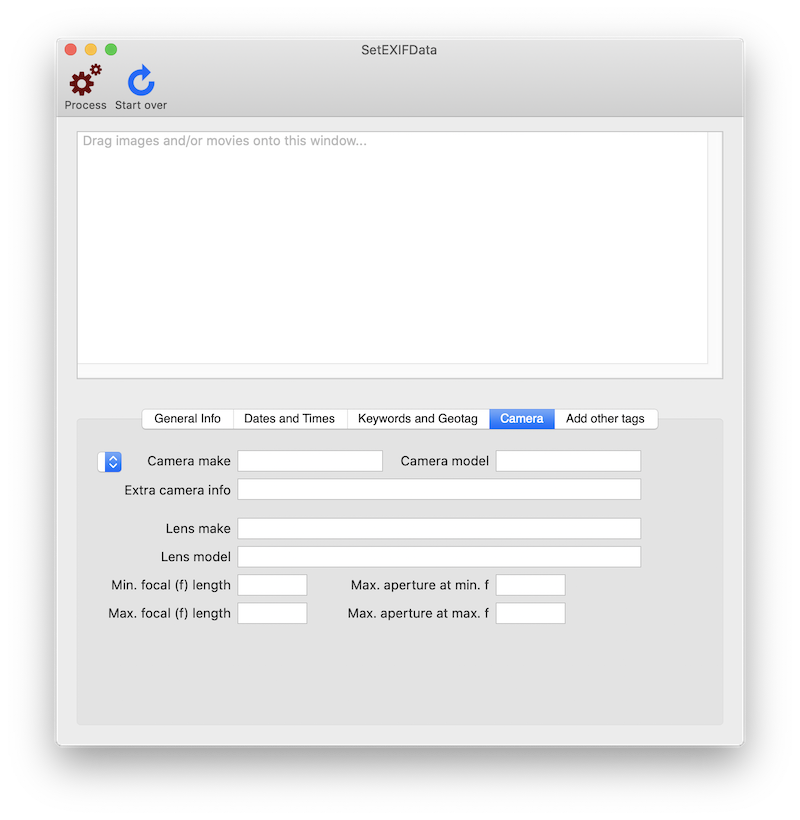Click the Extra camera info field

click(x=439, y=489)
